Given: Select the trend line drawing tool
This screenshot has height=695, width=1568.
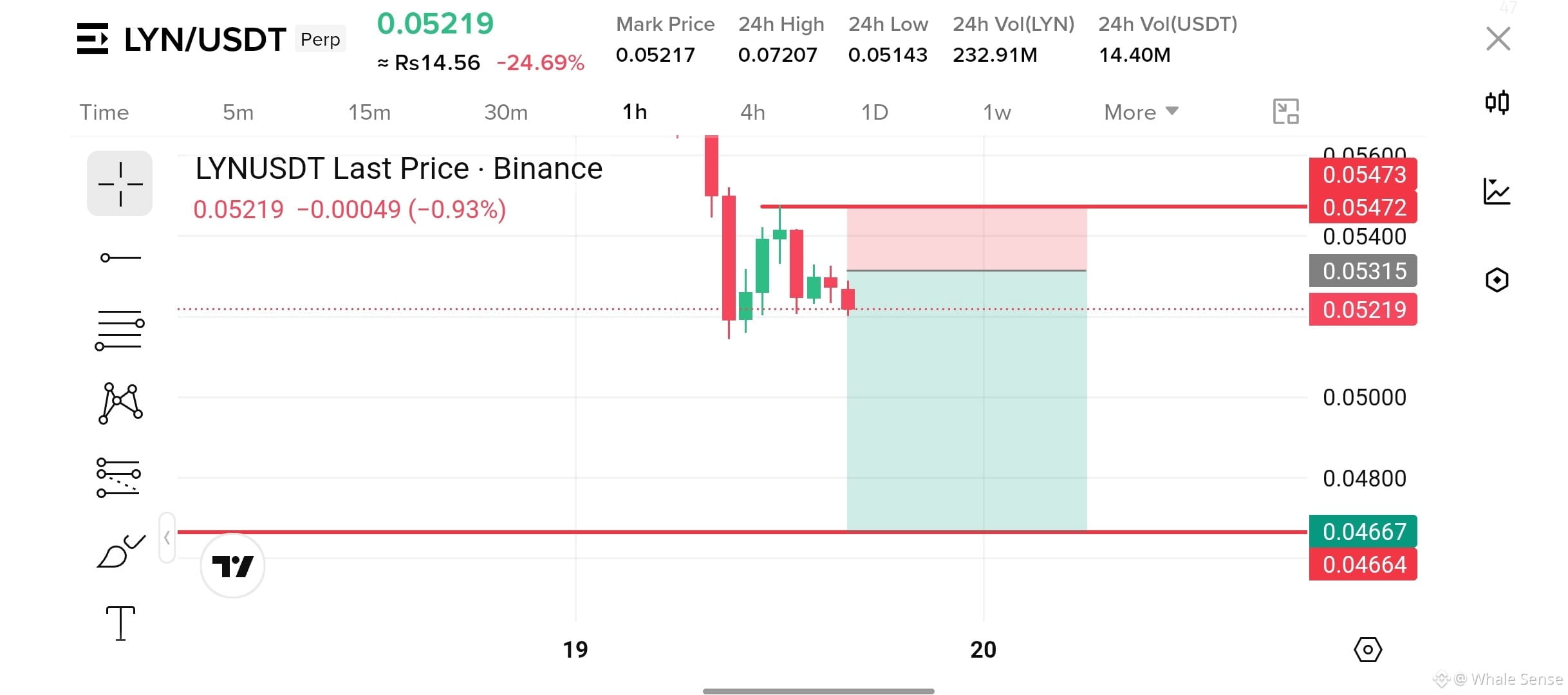Looking at the screenshot, I should pyautogui.click(x=120, y=257).
